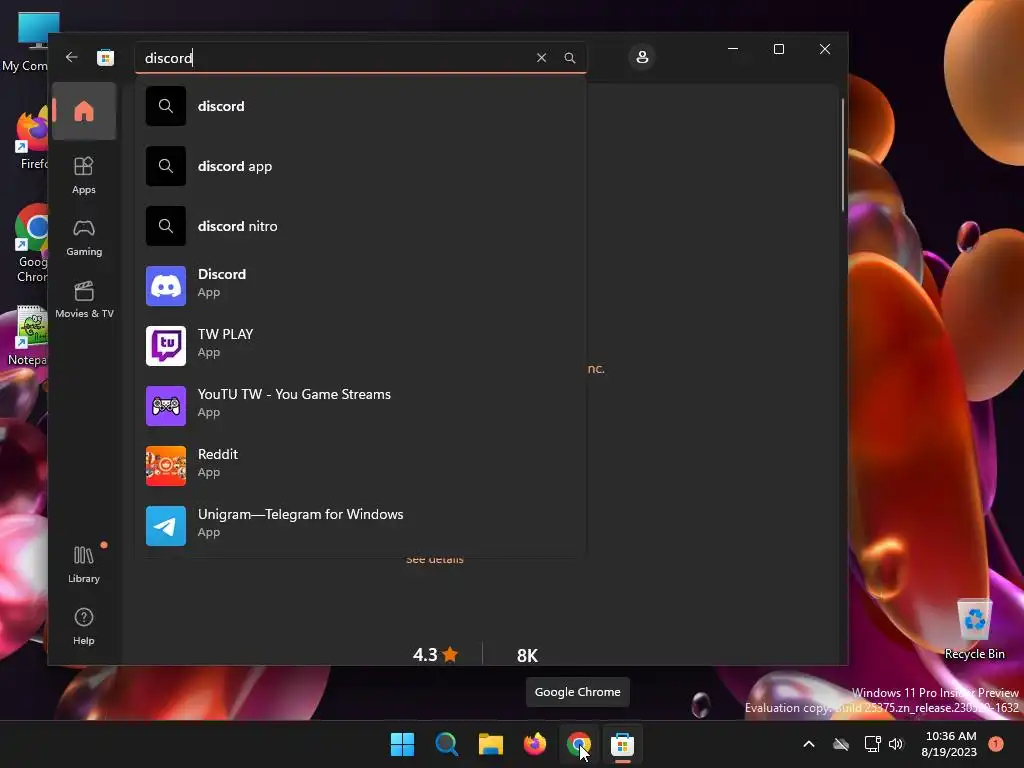The width and height of the screenshot is (1024, 768).
Task: Go back with the arrow in Store
Action: point(71,57)
